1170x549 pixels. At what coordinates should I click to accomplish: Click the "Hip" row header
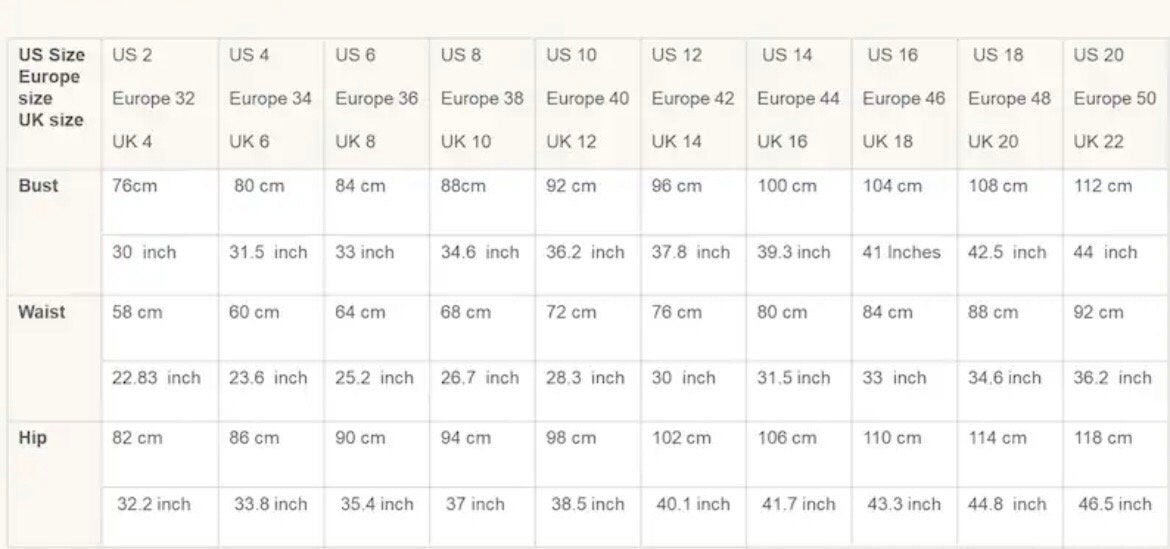[33, 438]
